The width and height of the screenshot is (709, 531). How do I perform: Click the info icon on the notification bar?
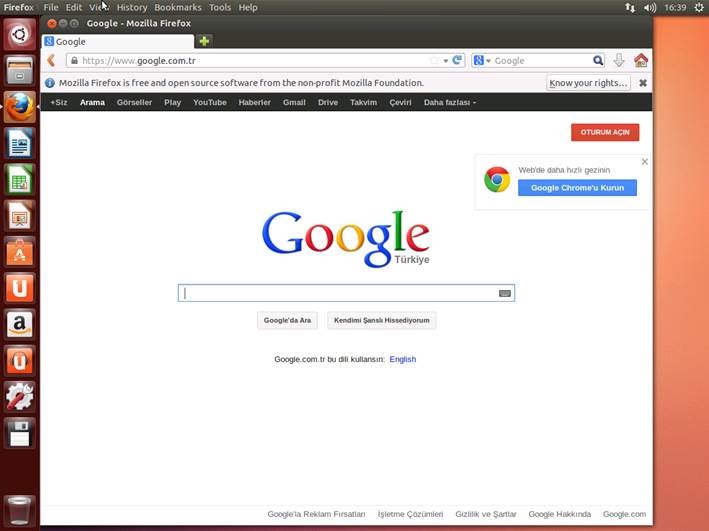[x=50, y=83]
